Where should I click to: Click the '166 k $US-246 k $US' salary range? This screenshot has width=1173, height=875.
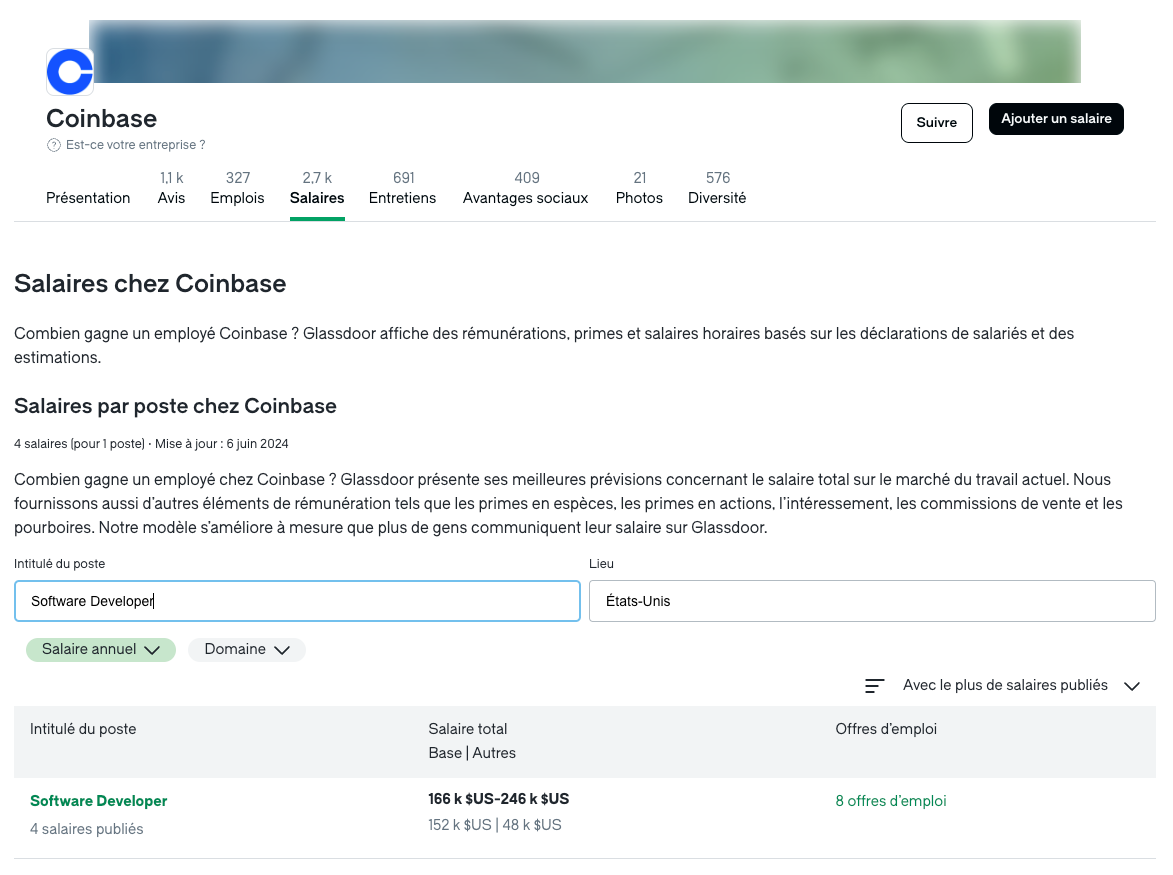[499, 799]
